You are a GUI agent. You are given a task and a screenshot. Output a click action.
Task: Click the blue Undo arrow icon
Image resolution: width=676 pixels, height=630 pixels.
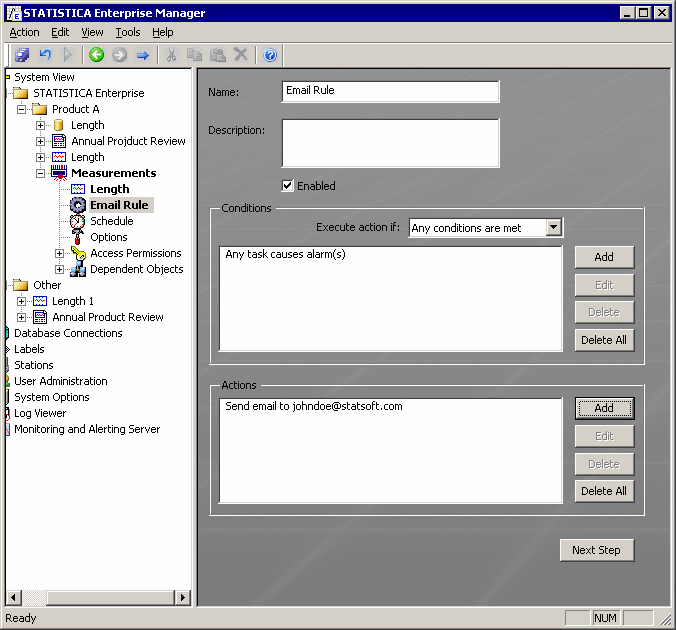pyautogui.click(x=45, y=55)
